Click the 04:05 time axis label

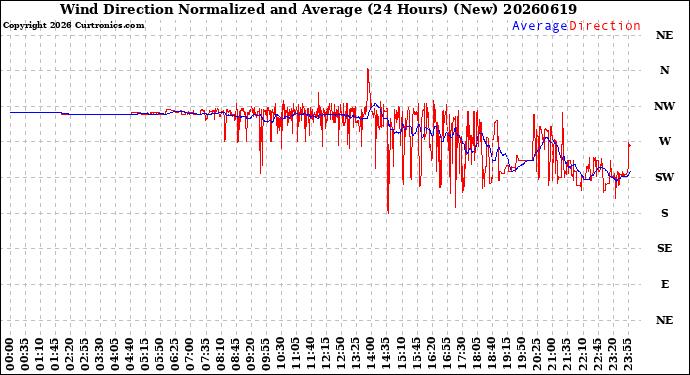115,355
